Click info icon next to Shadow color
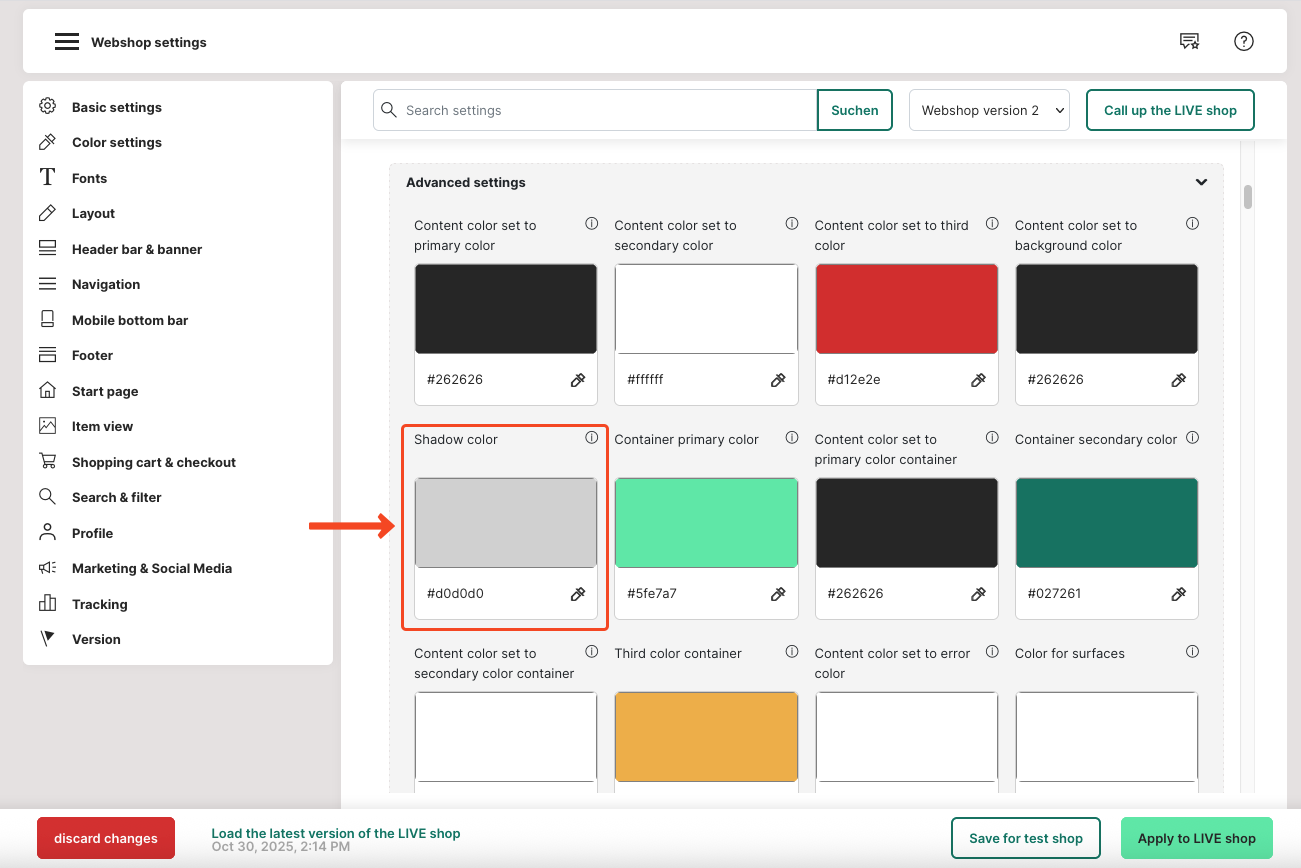Image resolution: width=1301 pixels, height=868 pixels. [591, 438]
